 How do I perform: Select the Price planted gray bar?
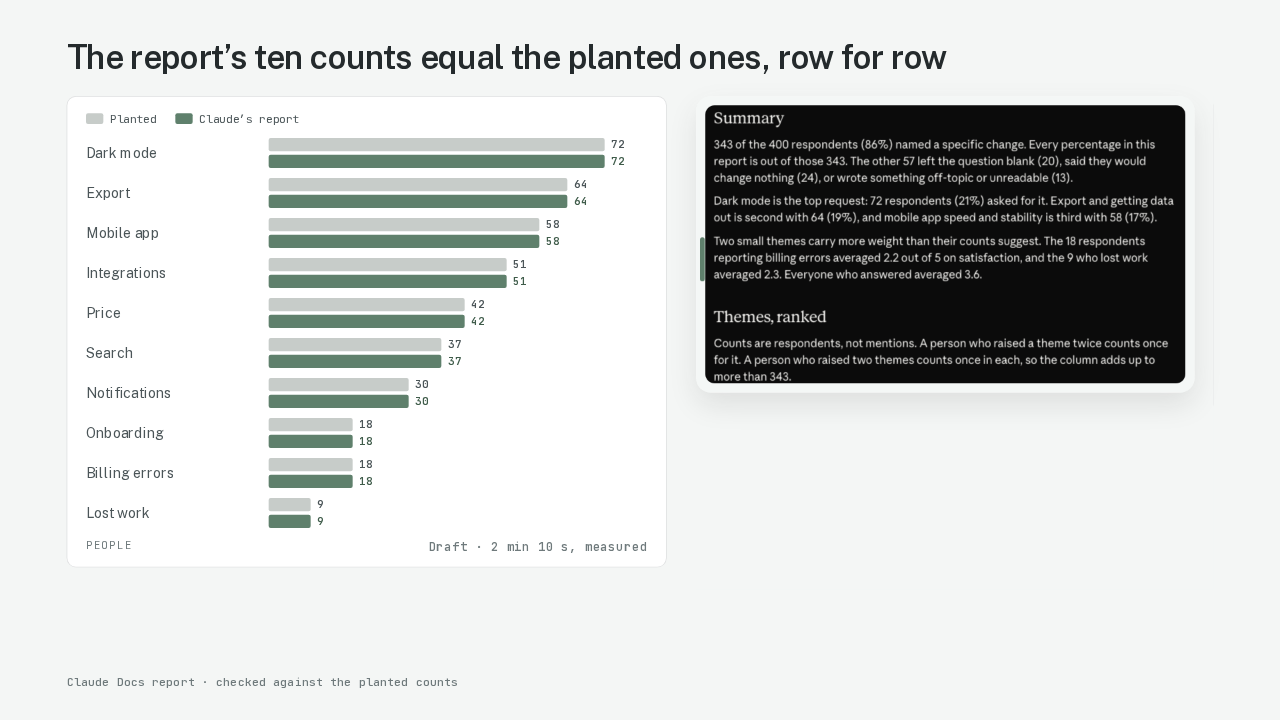367,305
